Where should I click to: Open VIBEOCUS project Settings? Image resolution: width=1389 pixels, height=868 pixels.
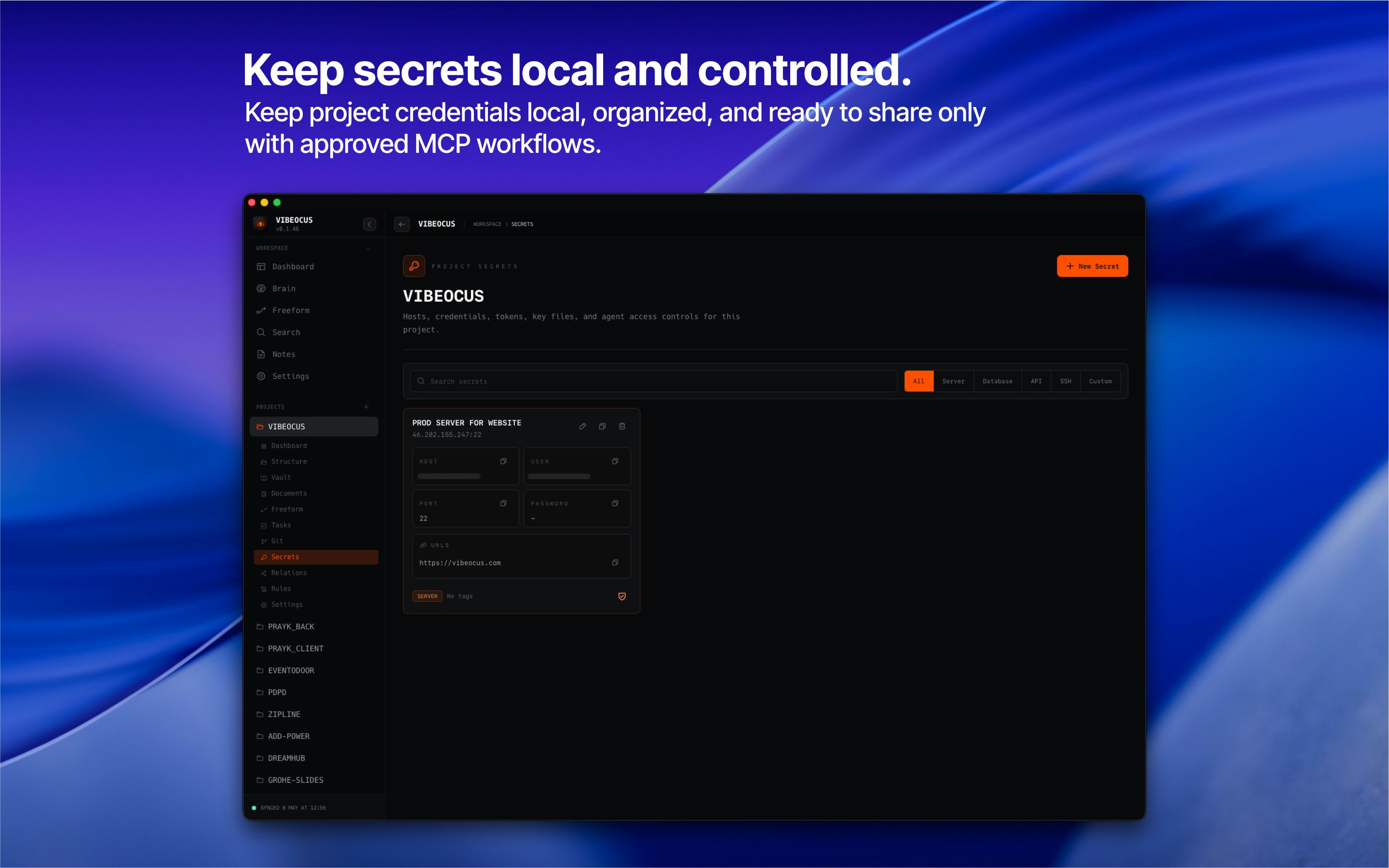(x=316, y=604)
